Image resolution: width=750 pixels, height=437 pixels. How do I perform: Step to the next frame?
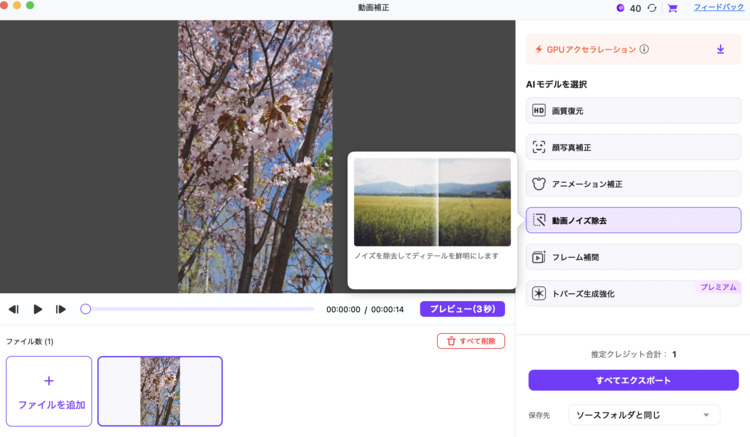61,310
